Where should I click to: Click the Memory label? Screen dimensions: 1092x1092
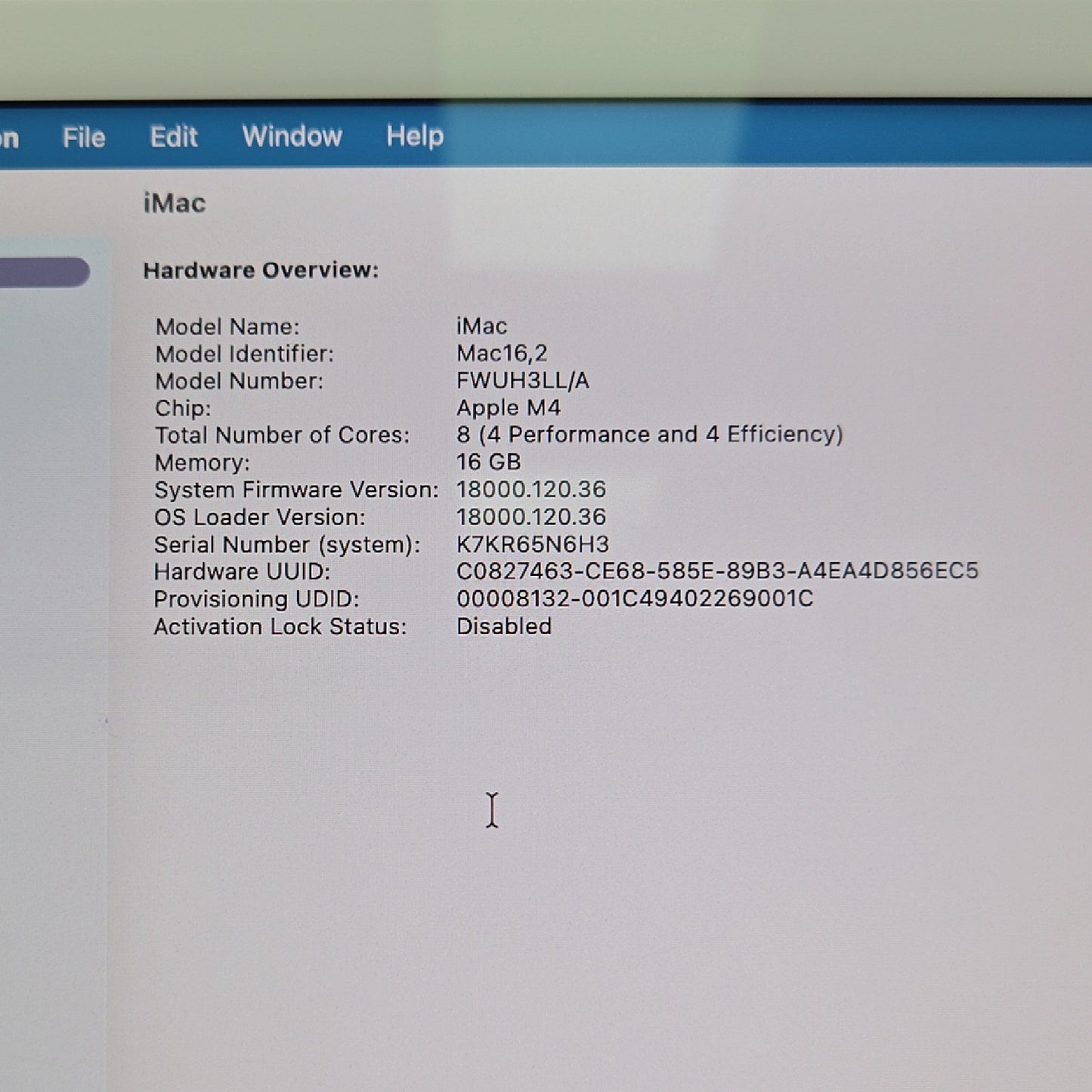point(202,462)
